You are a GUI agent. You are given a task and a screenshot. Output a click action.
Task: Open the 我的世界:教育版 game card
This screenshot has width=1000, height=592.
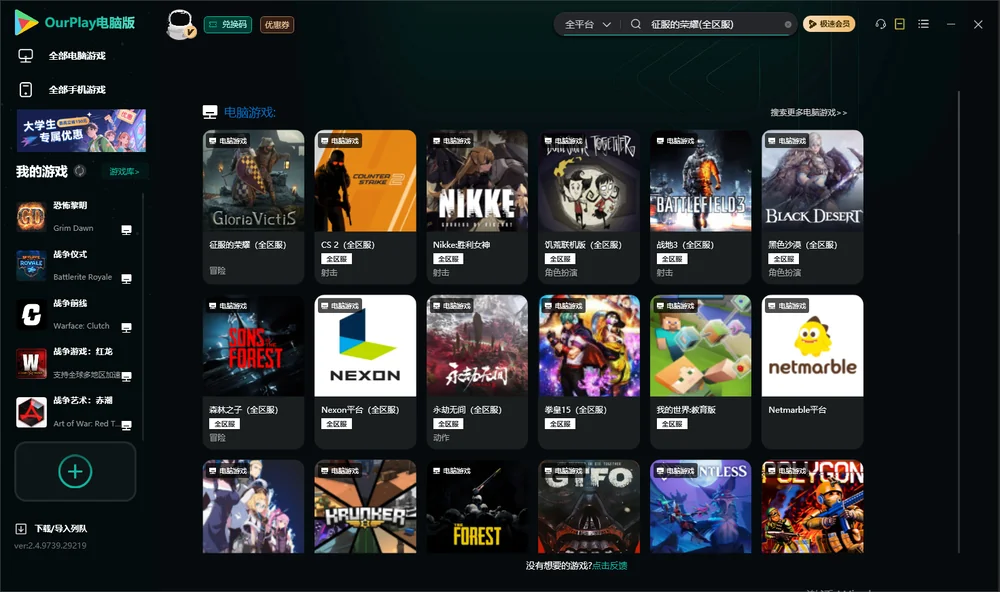[x=700, y=372]
